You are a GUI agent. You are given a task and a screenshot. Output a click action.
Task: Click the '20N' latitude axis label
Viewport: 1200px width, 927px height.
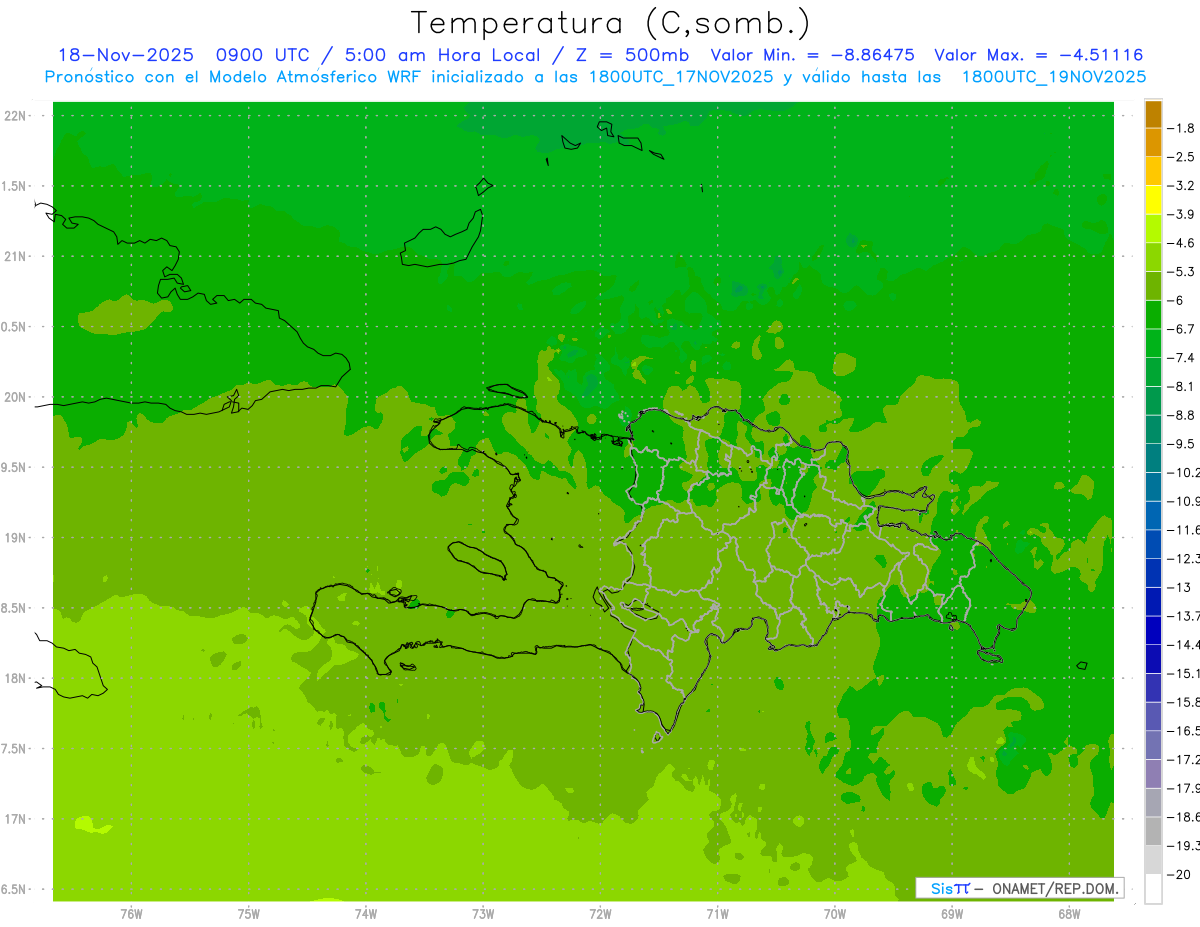pyautogui.click(x=14, y=397)
